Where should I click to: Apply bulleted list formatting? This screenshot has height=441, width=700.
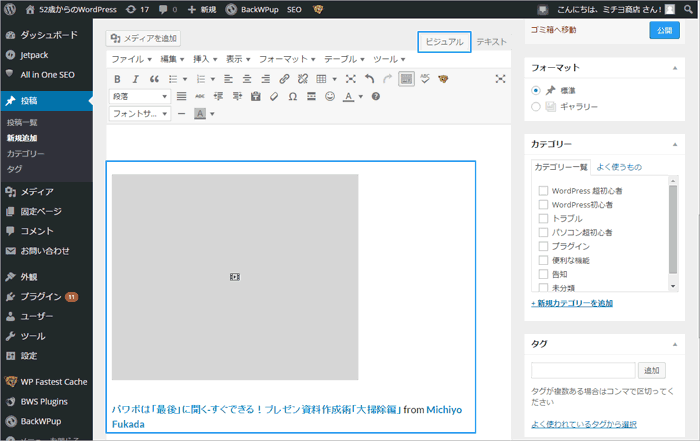pos(173,79)
